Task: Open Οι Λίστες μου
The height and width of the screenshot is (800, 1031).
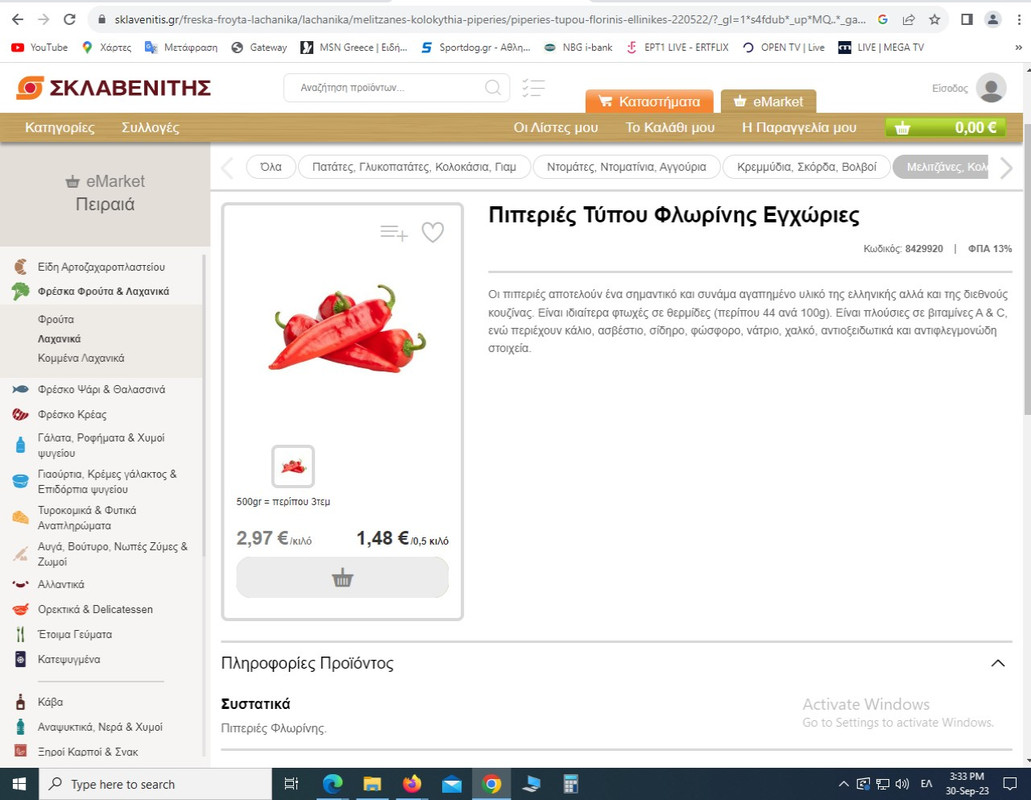Action: (x=556, y=128)
